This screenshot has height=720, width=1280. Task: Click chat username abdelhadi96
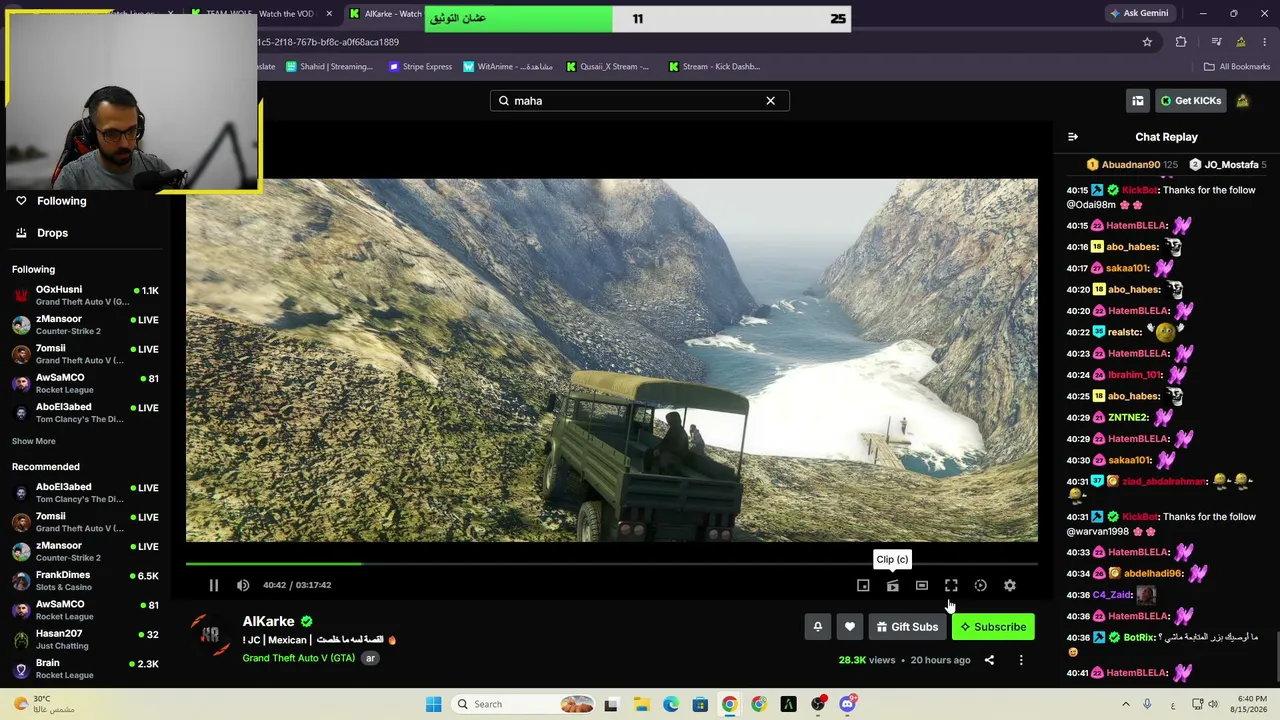coord(1153,574)
